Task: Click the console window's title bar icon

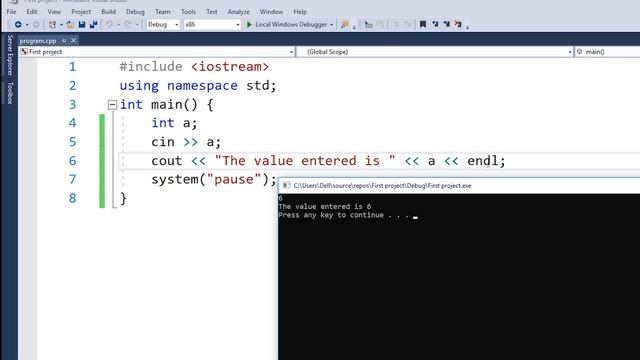Action: pos(286,185)
